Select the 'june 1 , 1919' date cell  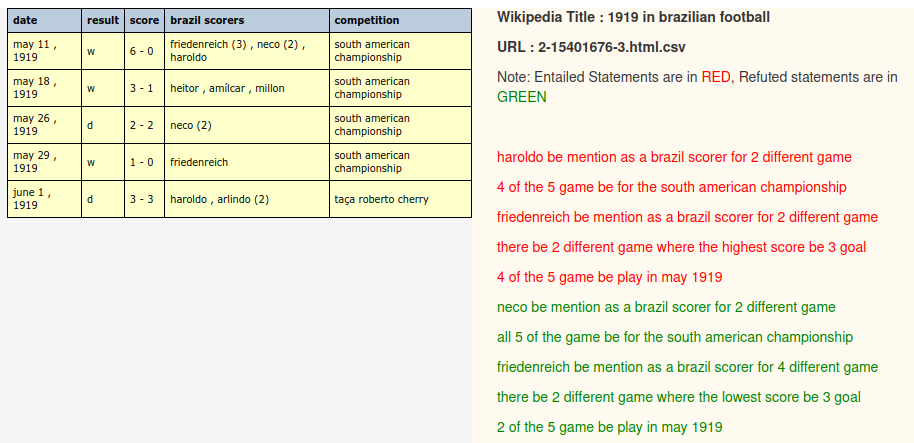coord(44,199)
